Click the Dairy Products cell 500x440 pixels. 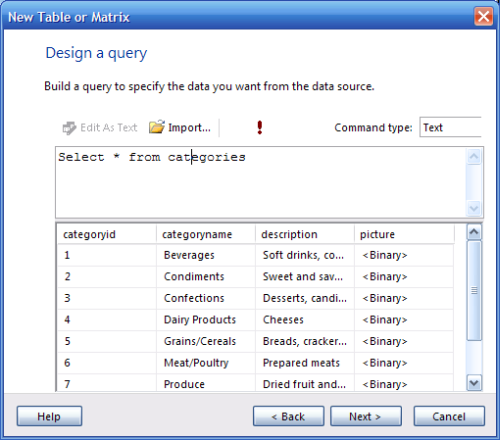206,320
